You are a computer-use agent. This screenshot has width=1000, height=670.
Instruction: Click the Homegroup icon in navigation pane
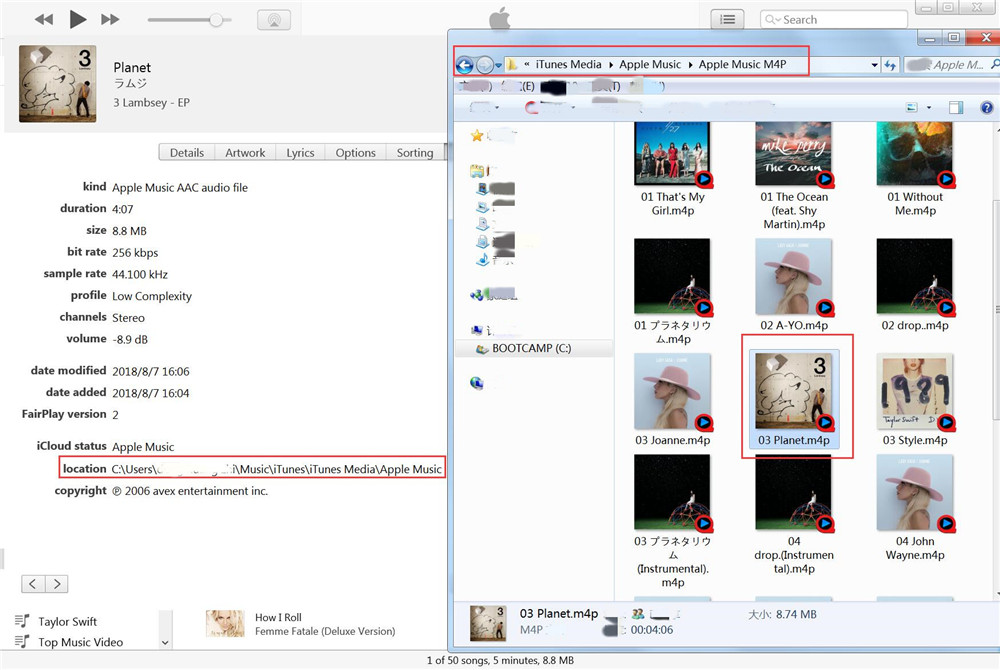pos(476,295)
